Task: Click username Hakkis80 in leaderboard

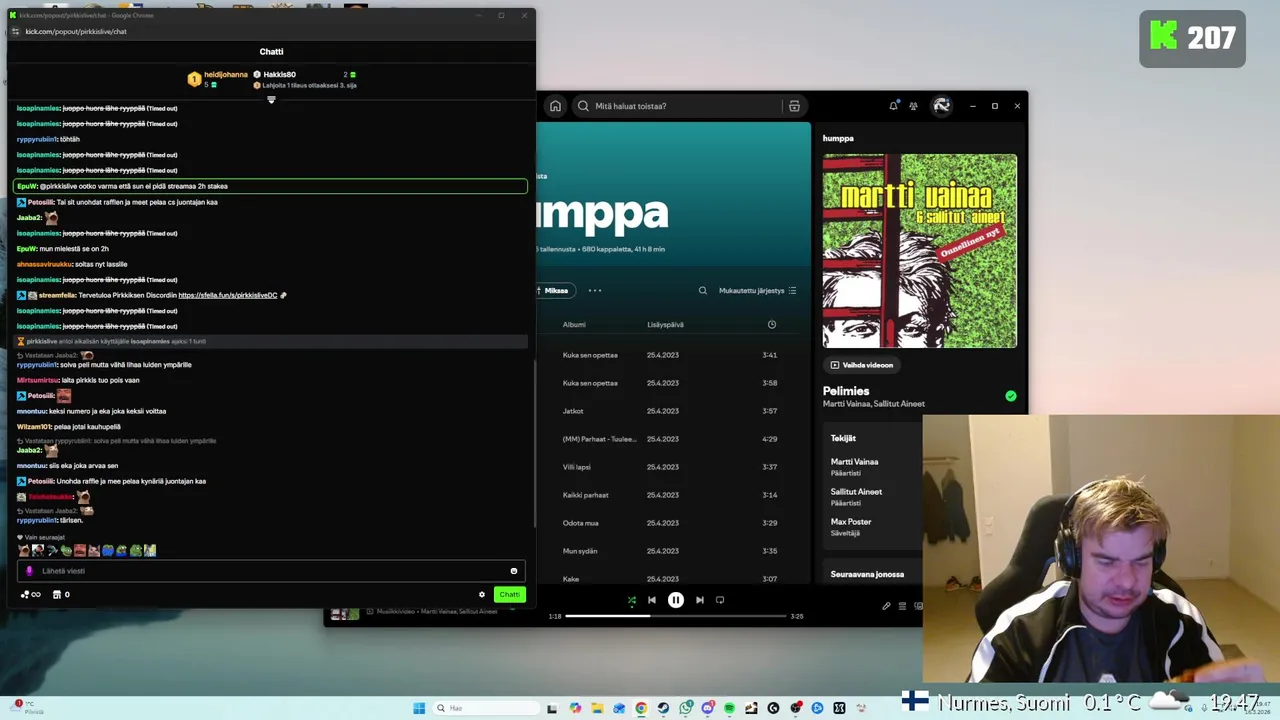Action: [x=279, y=75]
